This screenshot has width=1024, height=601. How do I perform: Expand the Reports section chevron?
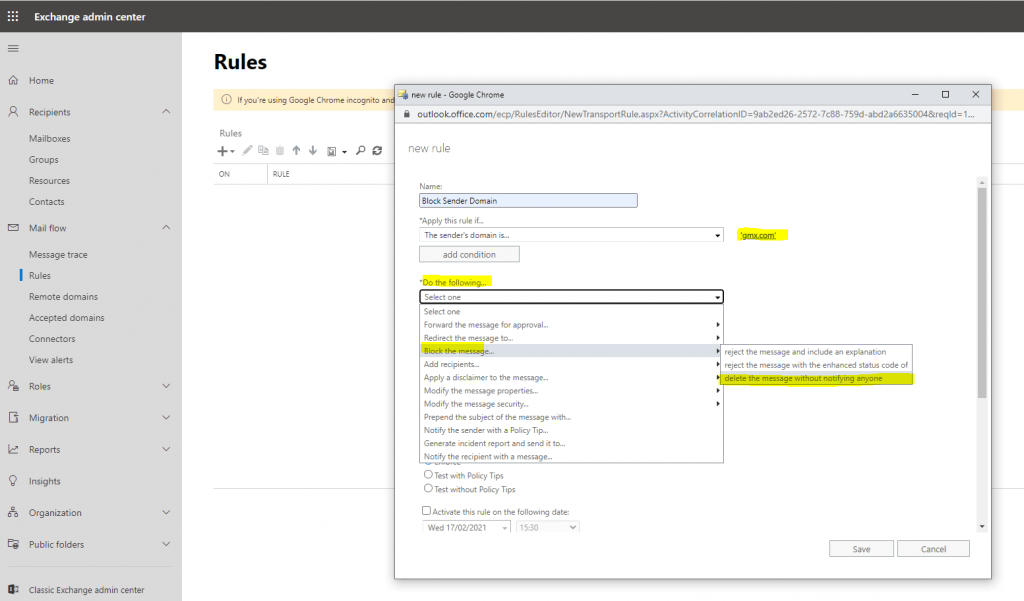[166, 449]
